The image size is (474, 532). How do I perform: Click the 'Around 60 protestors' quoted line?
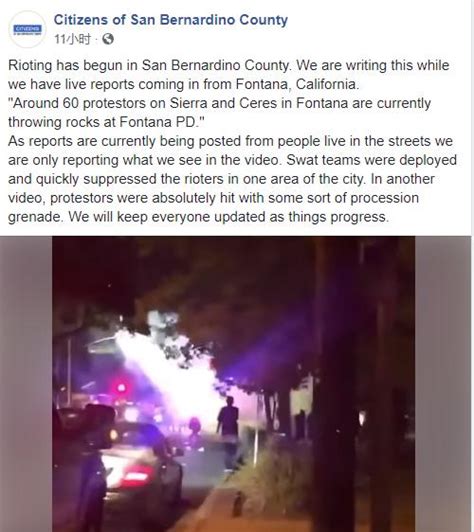pos(220,103)
